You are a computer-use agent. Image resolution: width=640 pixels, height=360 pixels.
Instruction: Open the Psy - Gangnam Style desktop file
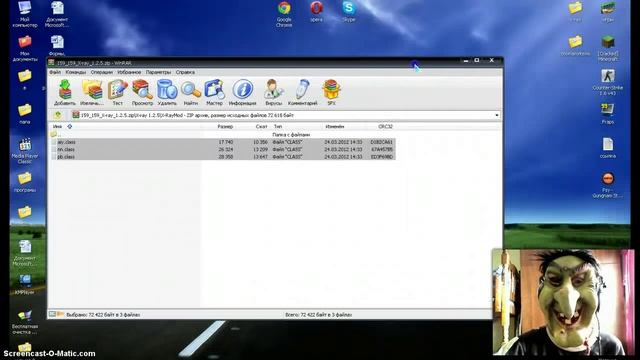coord(608,185)
